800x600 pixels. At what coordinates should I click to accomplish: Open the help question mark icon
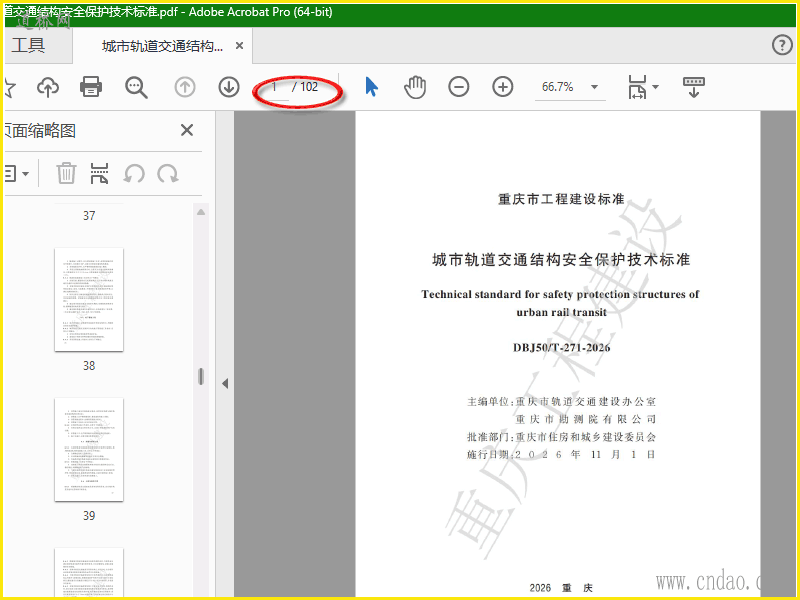point(782,45)
